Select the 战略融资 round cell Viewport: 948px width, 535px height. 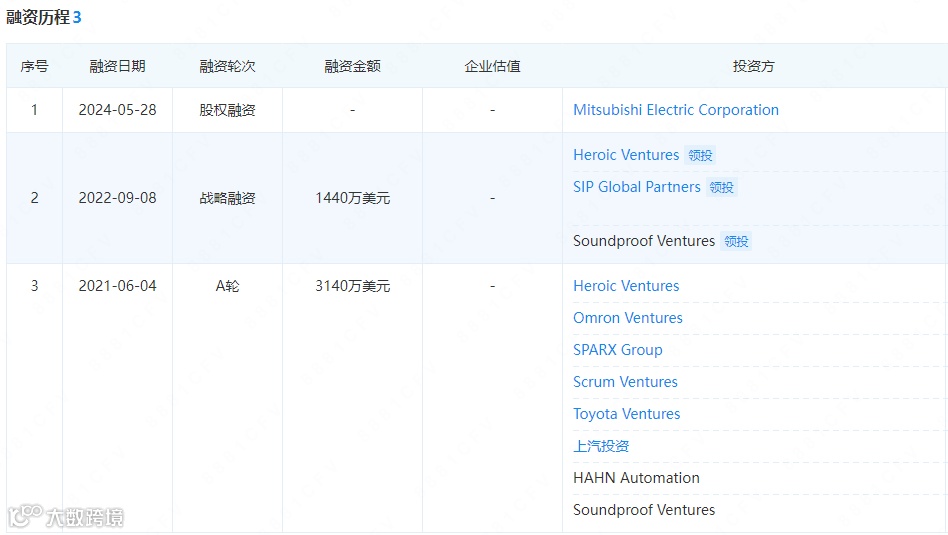(x=227, y=198)
